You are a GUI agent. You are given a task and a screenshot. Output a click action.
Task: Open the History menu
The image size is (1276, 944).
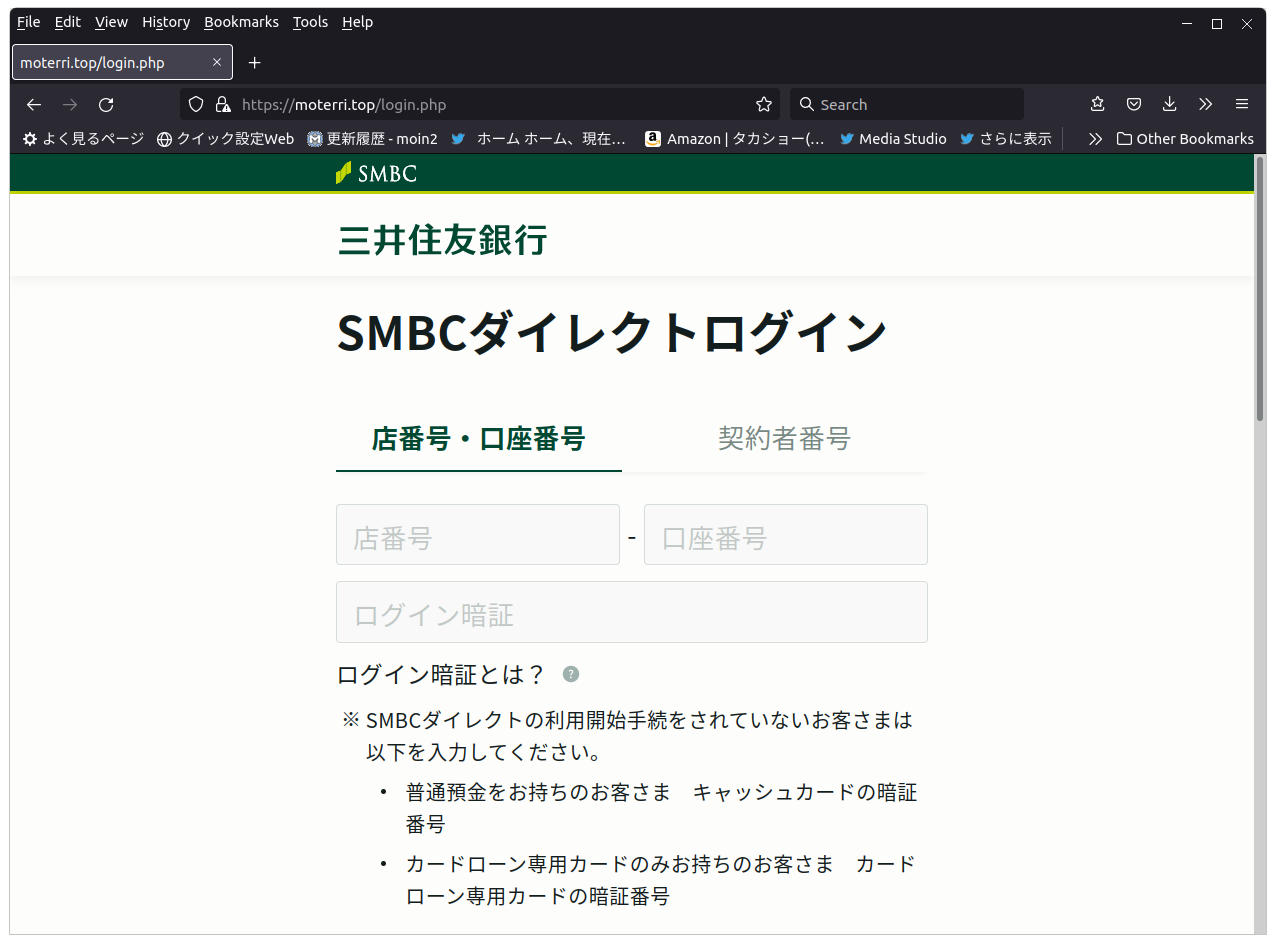coord(165,21)
